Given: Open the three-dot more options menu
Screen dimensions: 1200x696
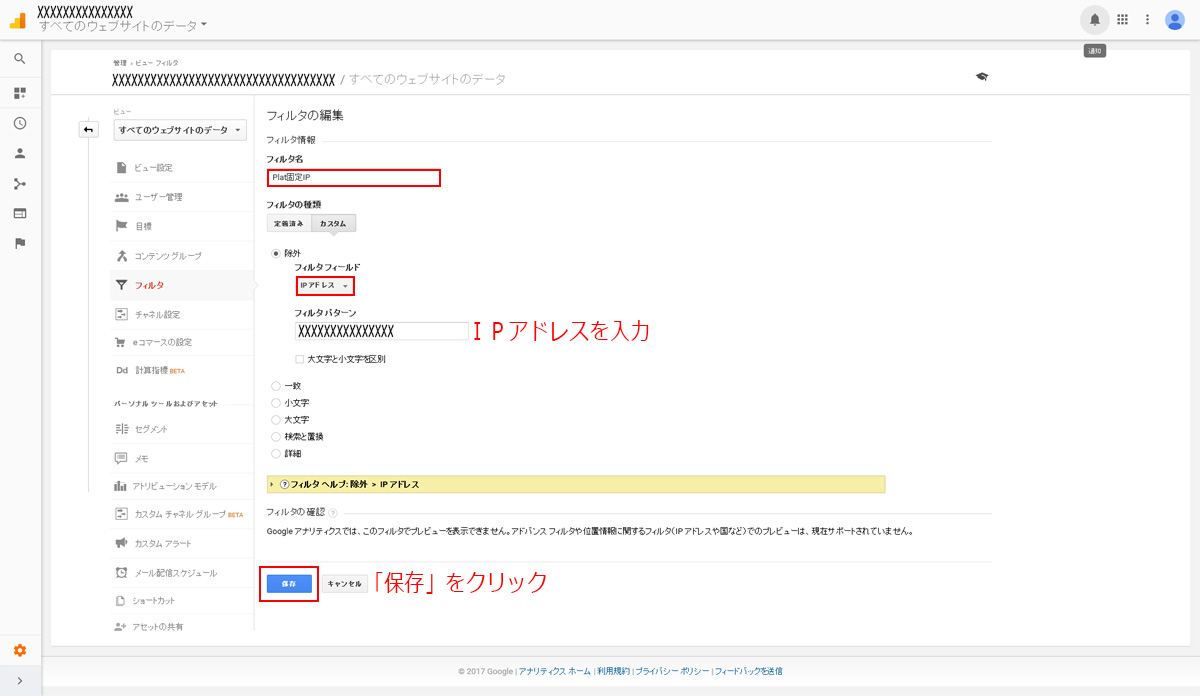Looking at the screenshot, I should pyautogui.click(x=1148, y=19).
